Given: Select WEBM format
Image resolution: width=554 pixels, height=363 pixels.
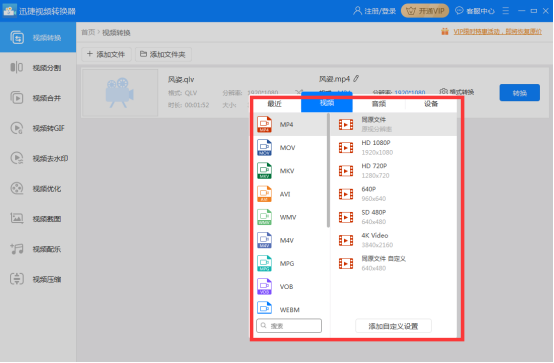Looking at the screenshot, I should pos(290,309).
